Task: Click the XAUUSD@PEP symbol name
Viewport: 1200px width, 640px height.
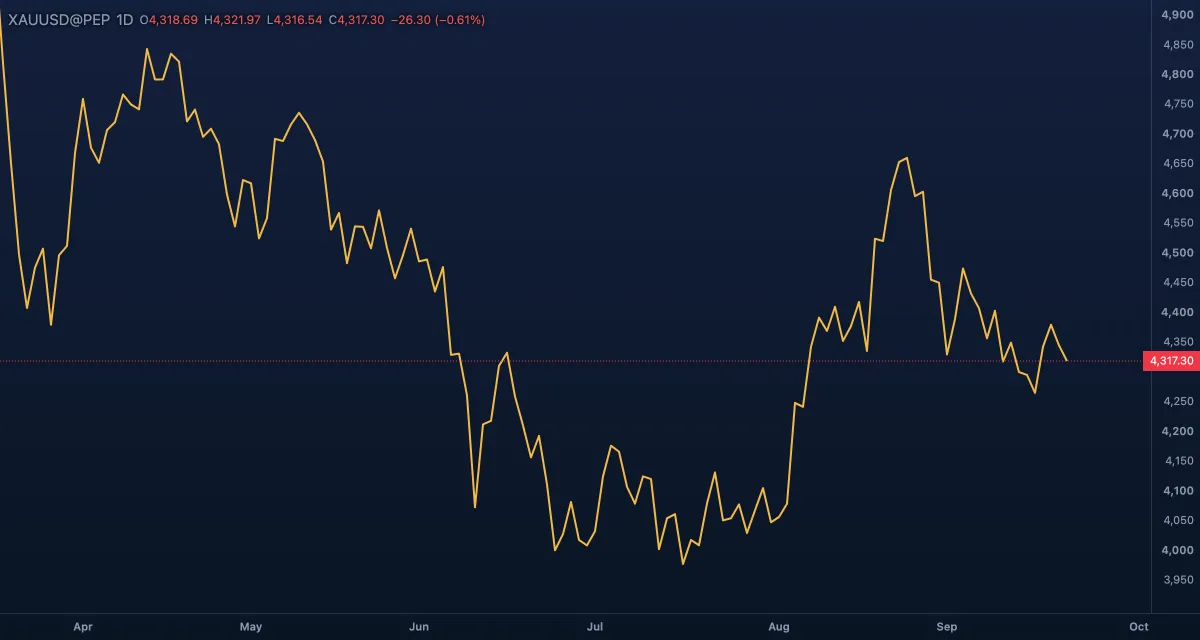Action: click(x=59, y=20)
